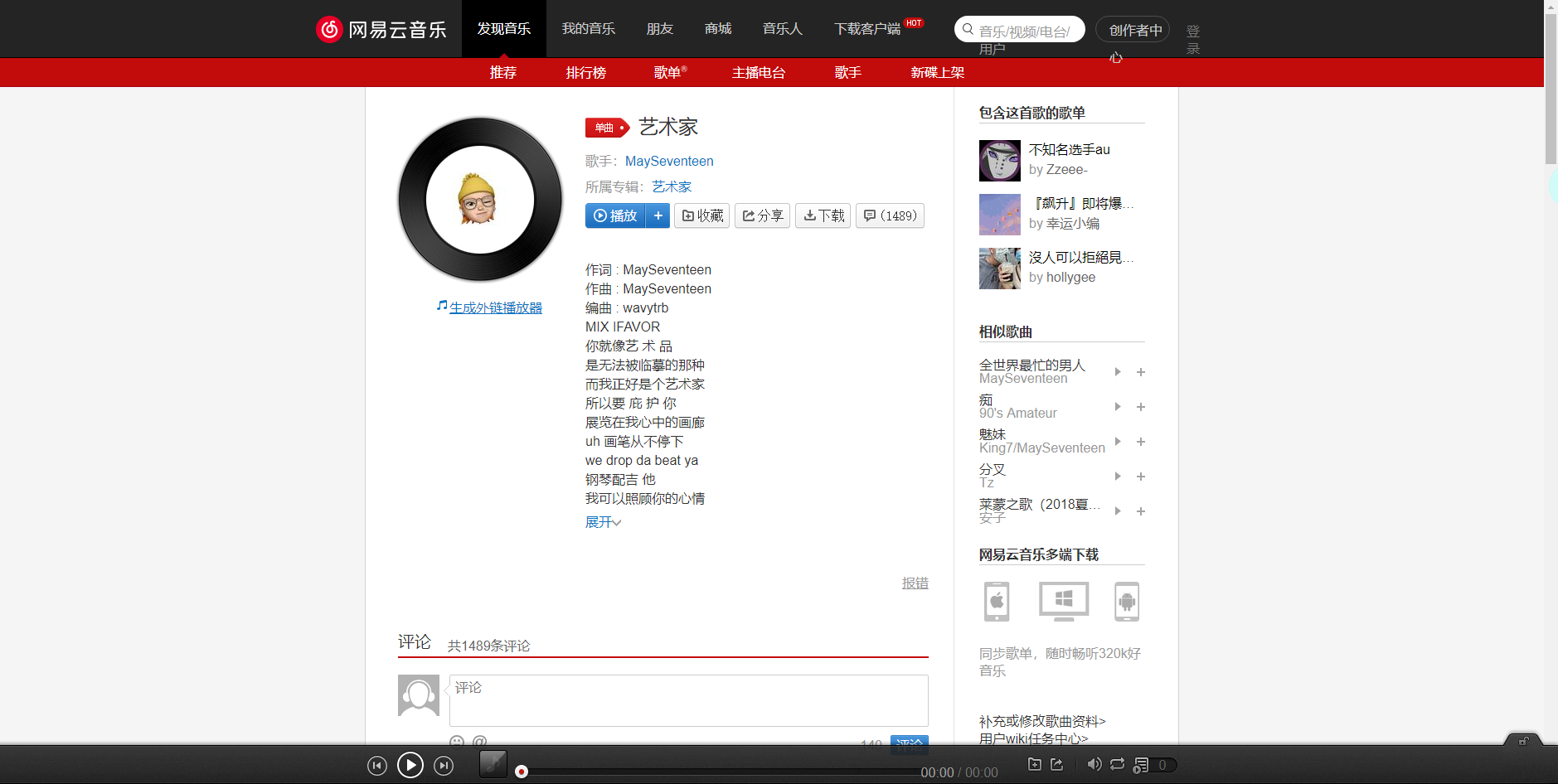
Task: Open the 排行榜 tab
Action: (x=585, y=73)
